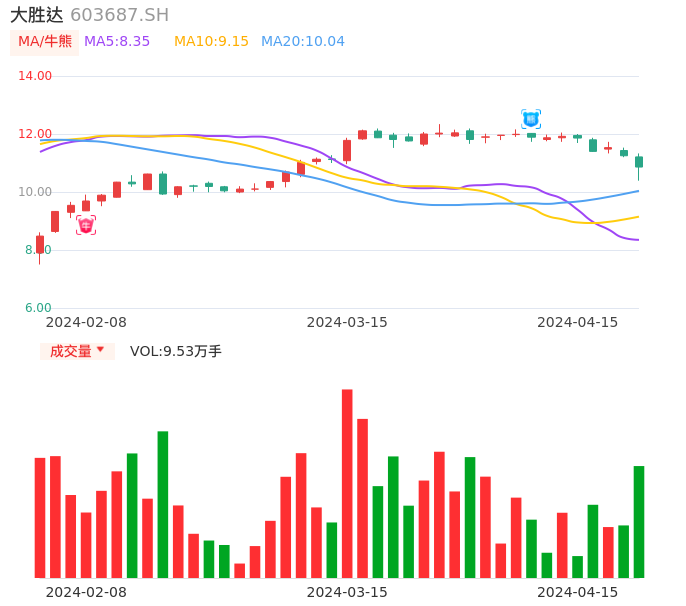Screen dimensions: 686x606
Task: Click the MA20:10.04 legend label
Action: 303,42
